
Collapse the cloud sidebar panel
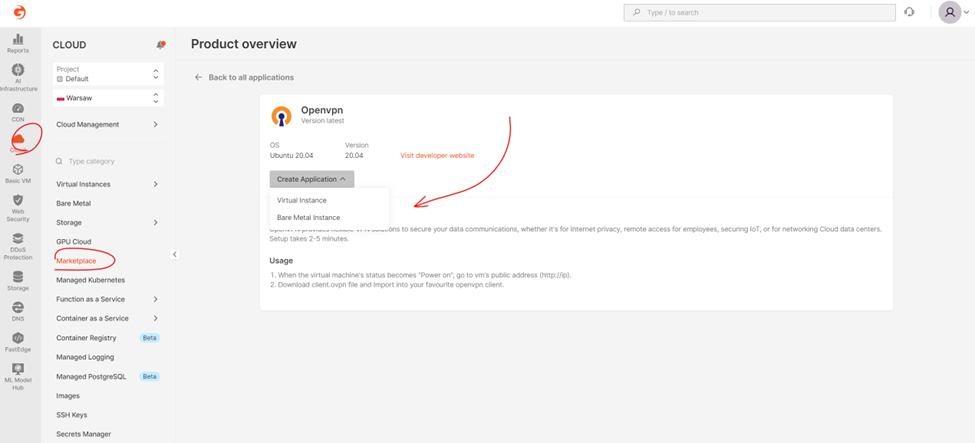pos(174,254)
